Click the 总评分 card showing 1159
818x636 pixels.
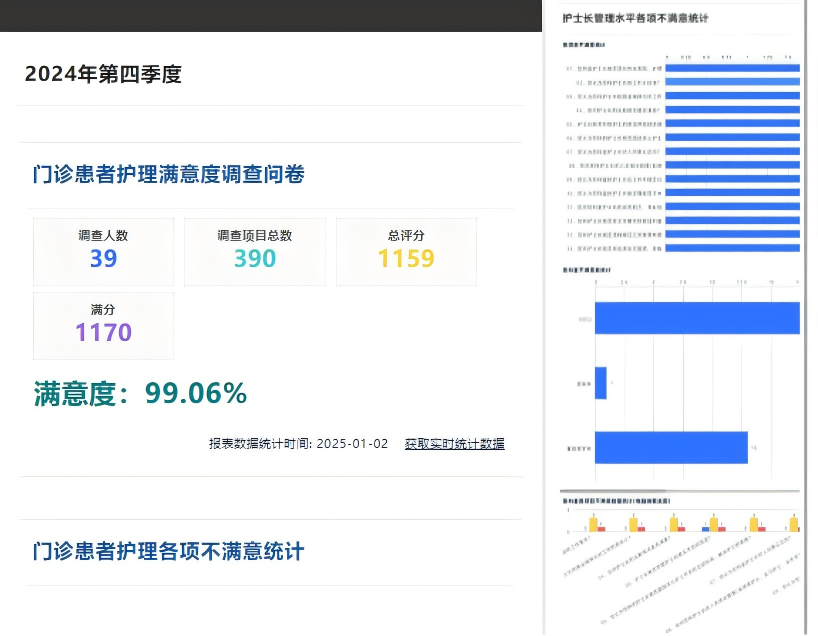[406, 251]
